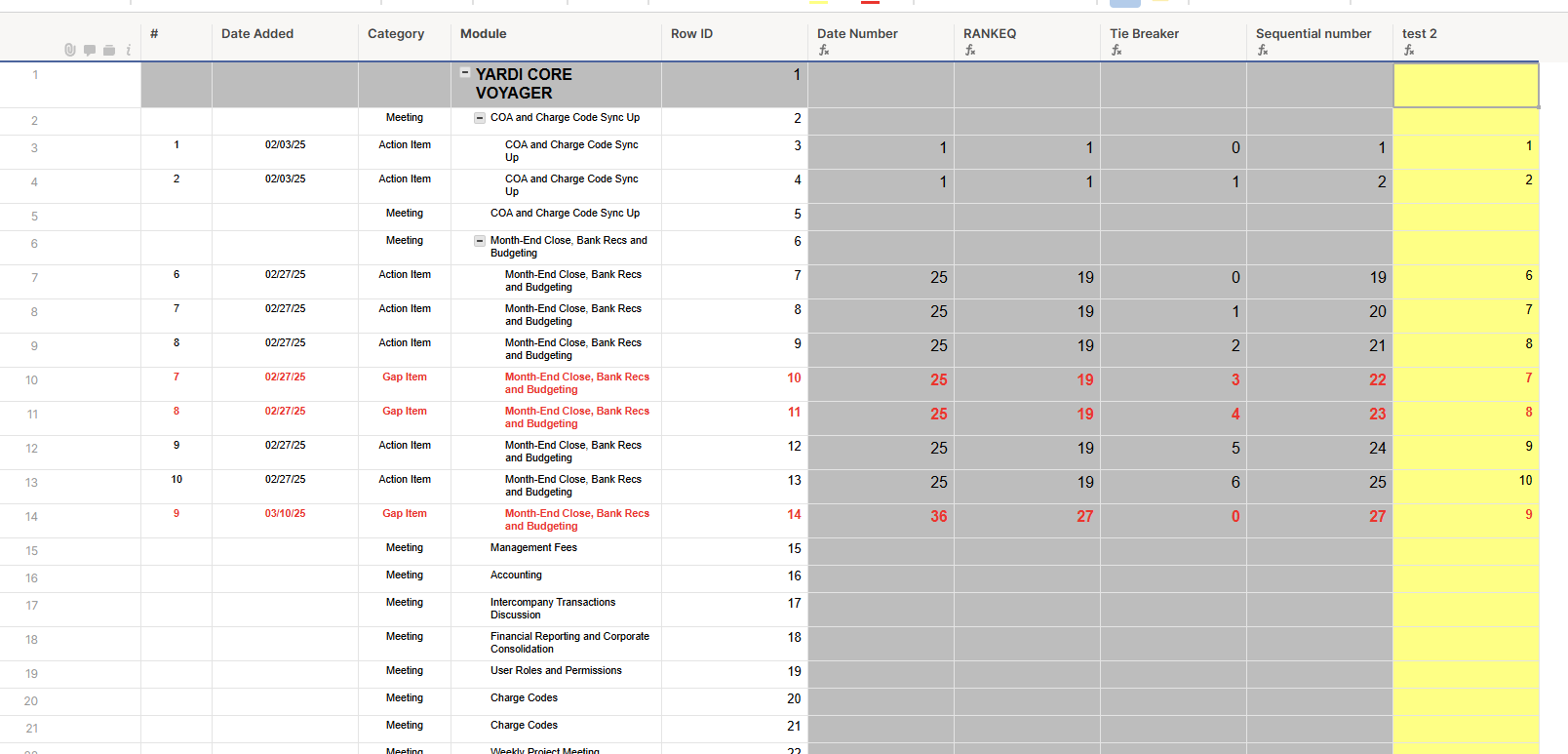Image resolution: width=1568 pixels, height=754 pixels.
Task: Click the Sequential number value 23
Action: tap(1377, 415)
